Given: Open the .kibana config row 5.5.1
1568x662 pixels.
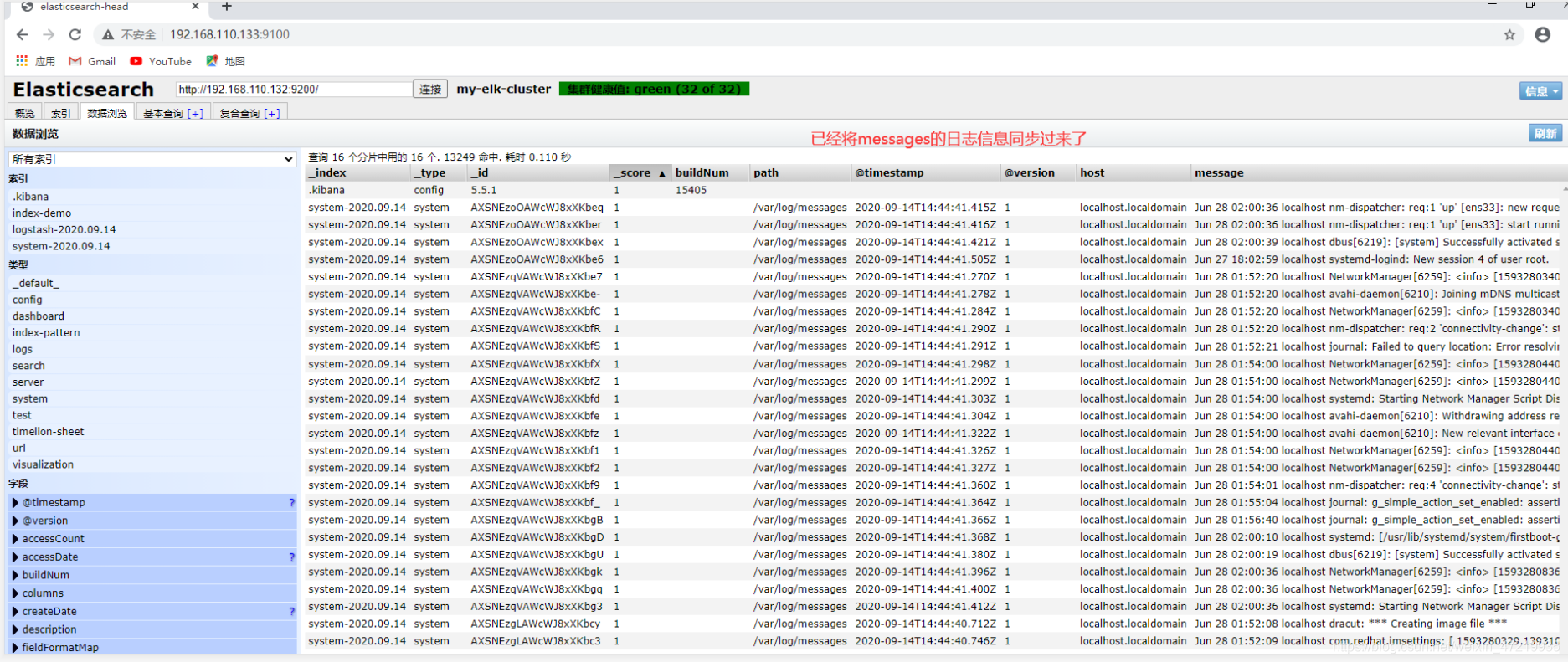Looking at the screenshot, I should pyautogui.click(x=934, y=190).
